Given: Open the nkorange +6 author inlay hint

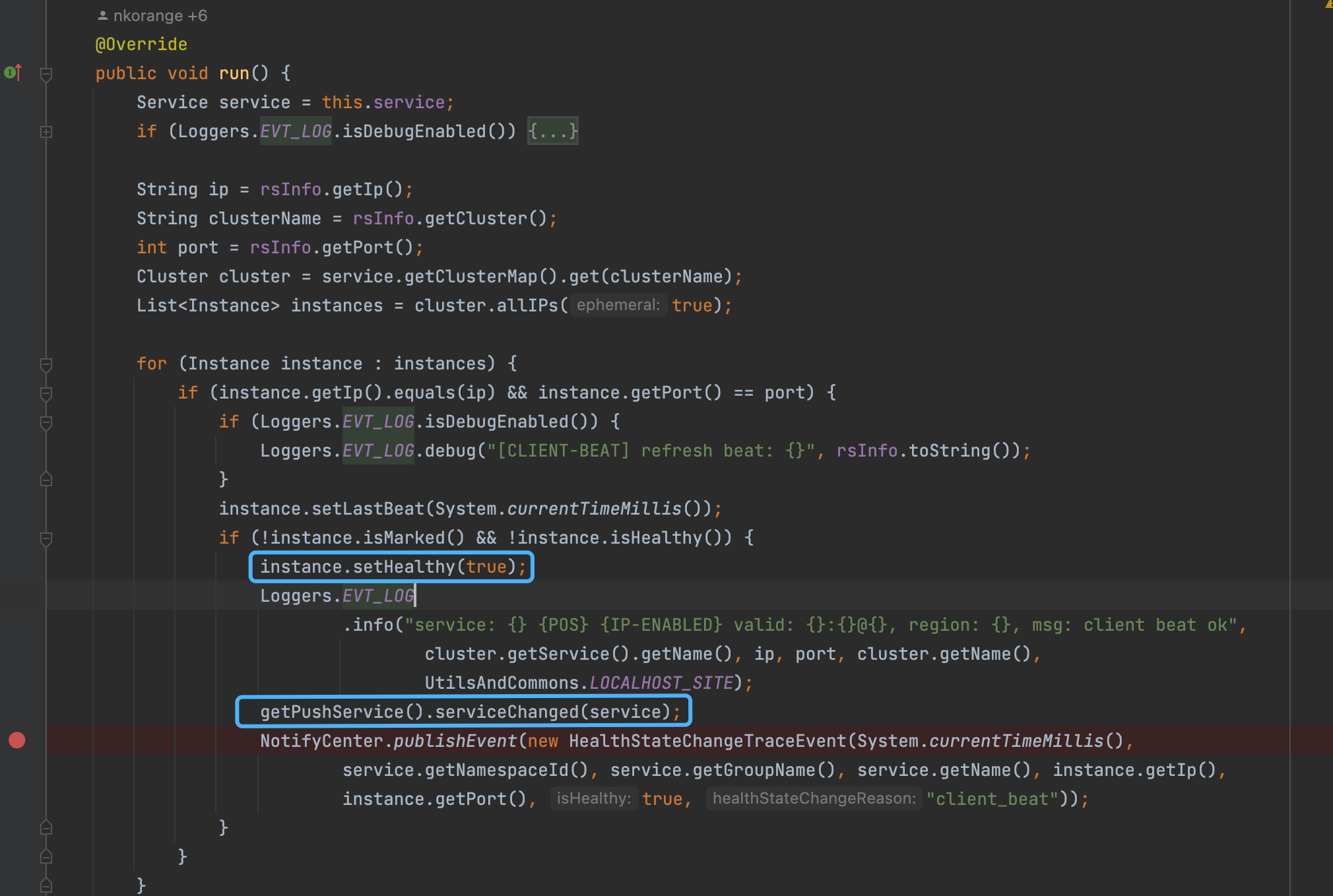Looking at the screenshot, I should click(x=152, y=16).
